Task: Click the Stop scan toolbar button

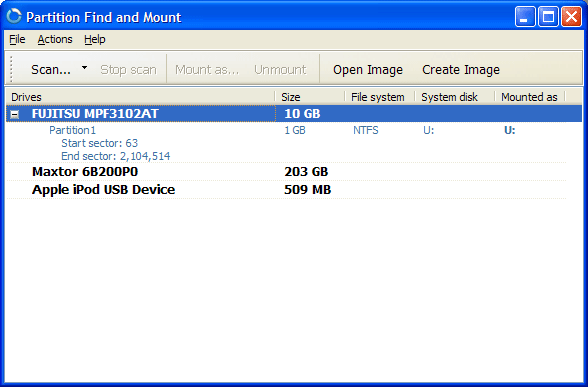Action: tap(128, 70)
